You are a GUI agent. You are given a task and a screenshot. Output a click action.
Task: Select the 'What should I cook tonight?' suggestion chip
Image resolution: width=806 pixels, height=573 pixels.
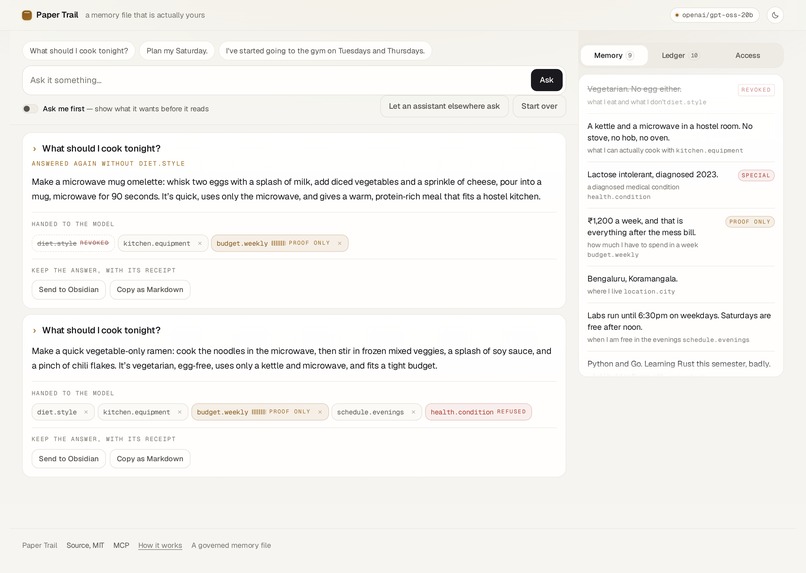(x=79, y=51)
